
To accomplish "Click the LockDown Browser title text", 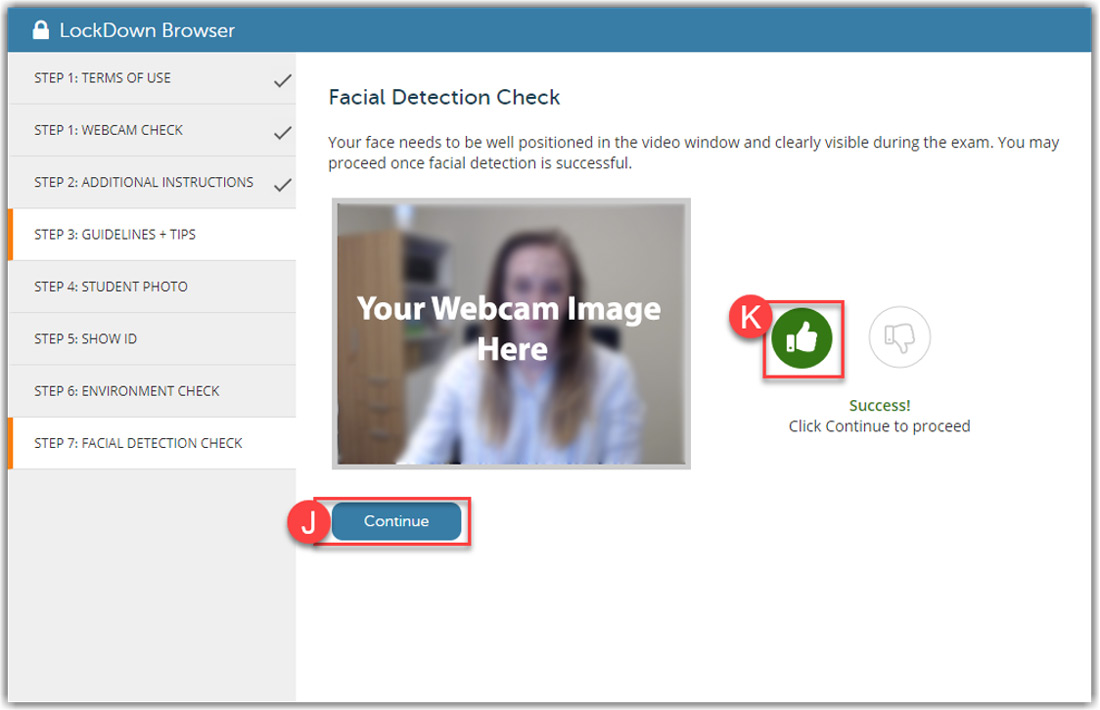I will click(x=147, y=30).
